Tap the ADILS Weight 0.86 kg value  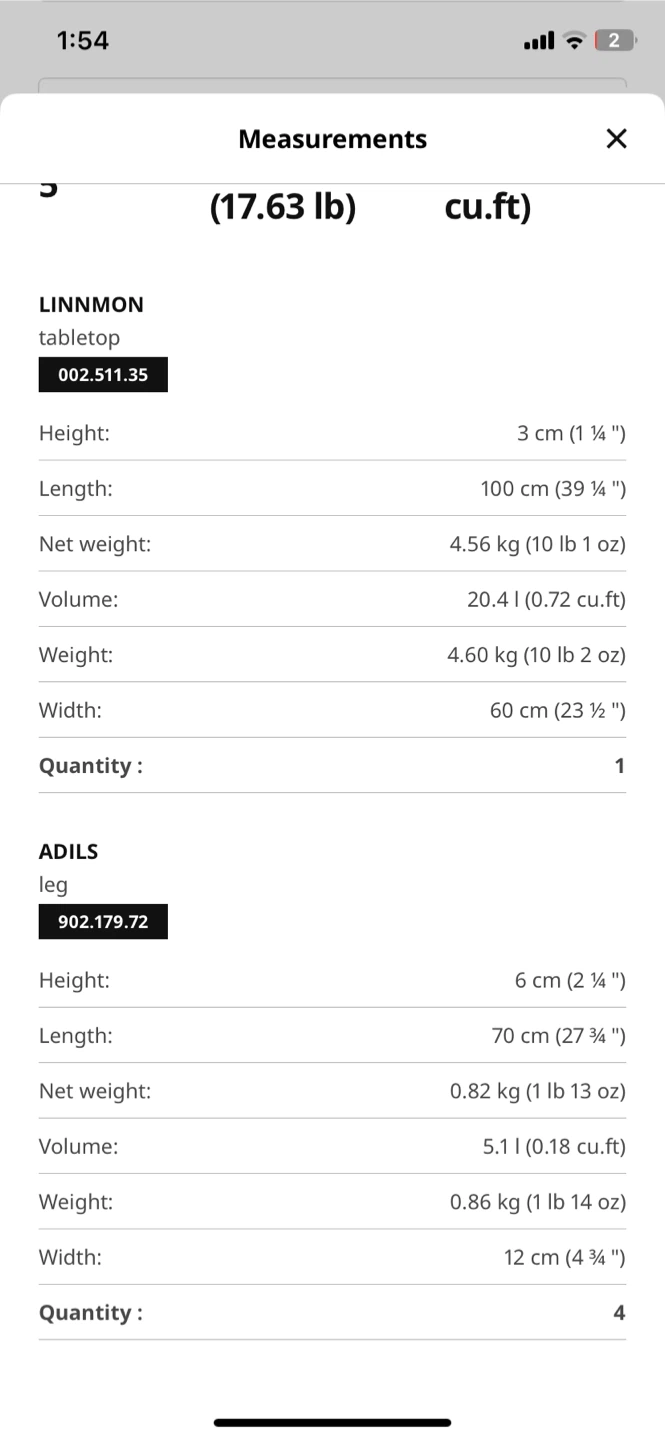click(x=537, y=1202)
